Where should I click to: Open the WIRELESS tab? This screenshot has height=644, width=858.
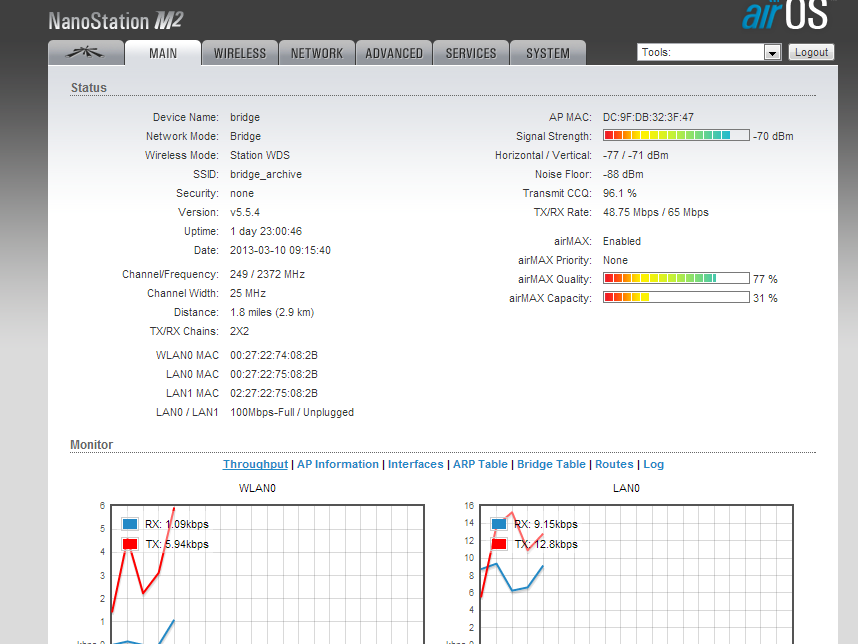[240, 53]
